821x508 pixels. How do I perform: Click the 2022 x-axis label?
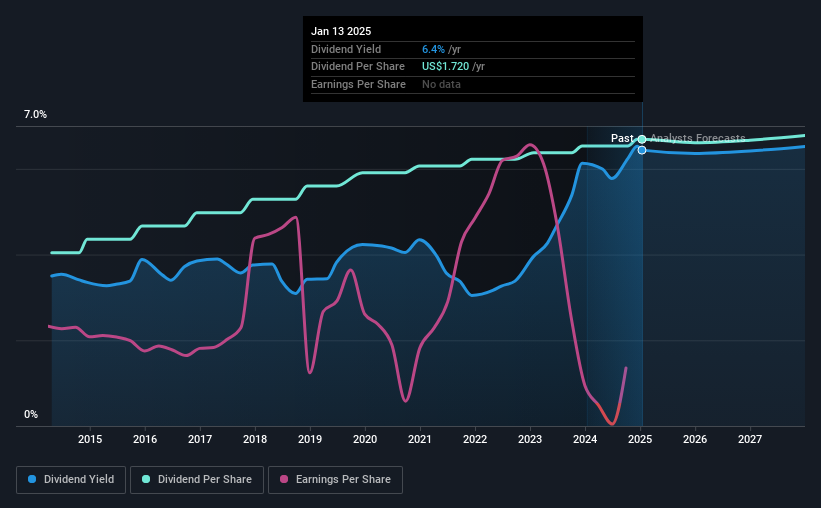pyautogui.click(x=475, y=439)
